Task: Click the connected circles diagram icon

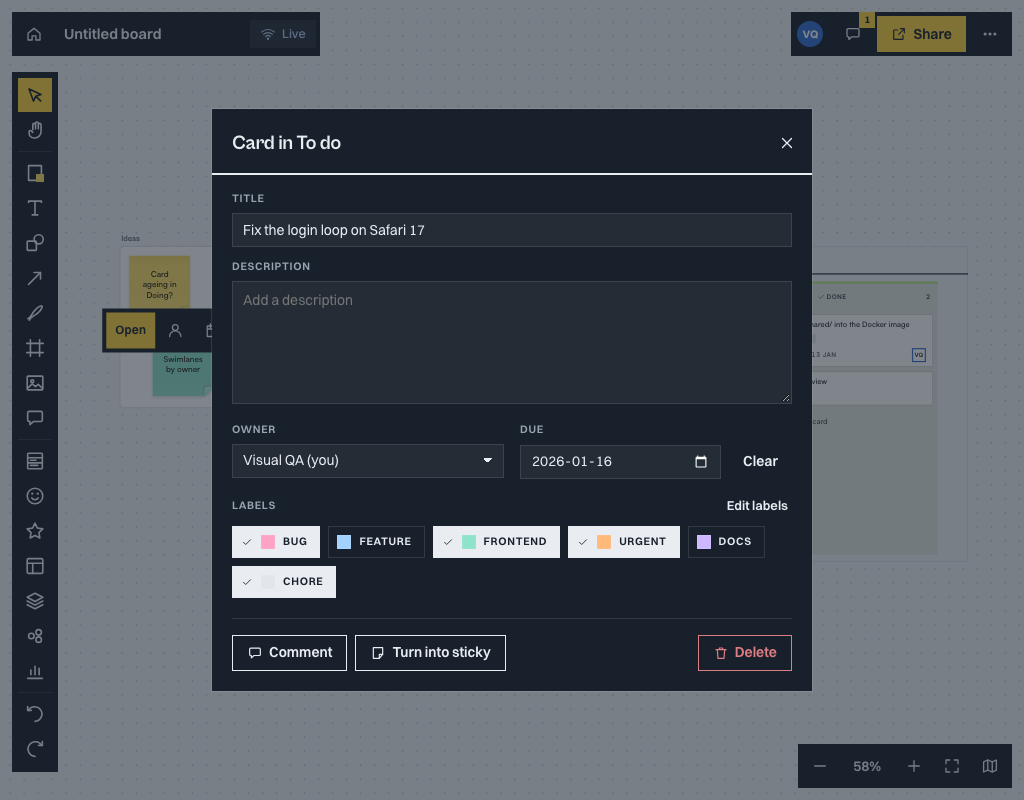Action: (x=35, y=636)
